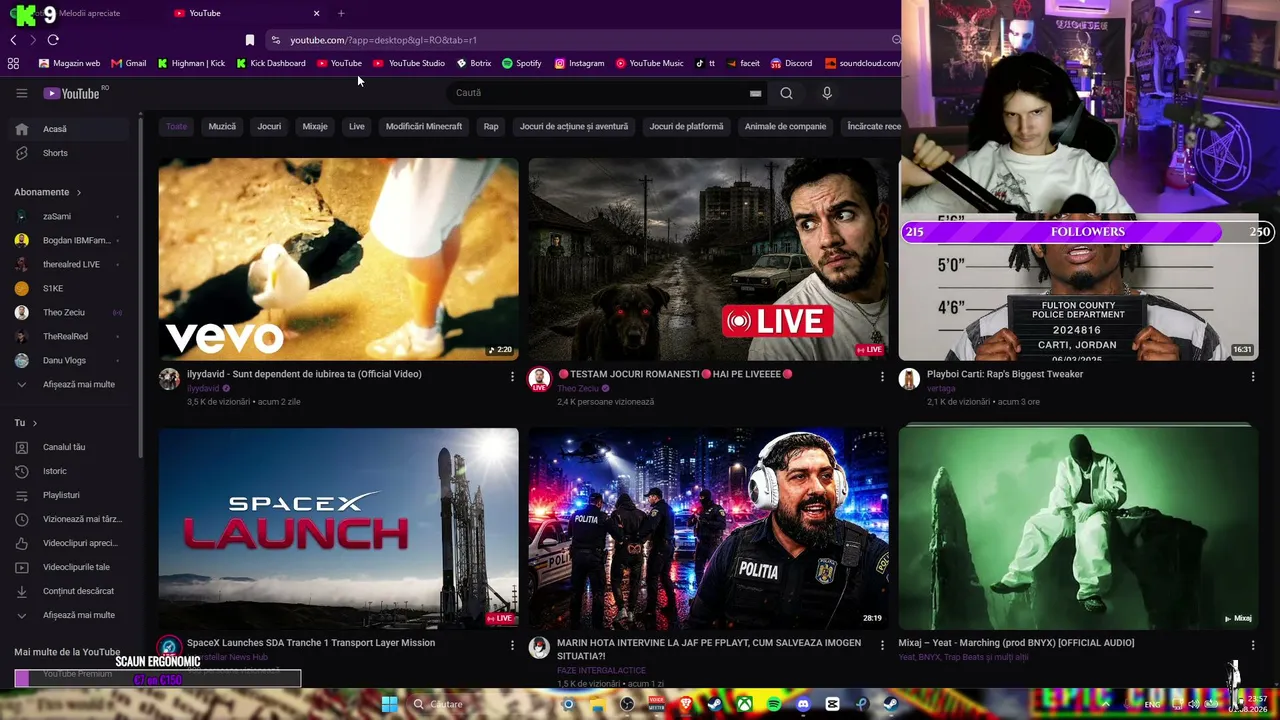Open the Kick Dashboard bookmark
1280x720 pixels.
(x=271, y=63)
